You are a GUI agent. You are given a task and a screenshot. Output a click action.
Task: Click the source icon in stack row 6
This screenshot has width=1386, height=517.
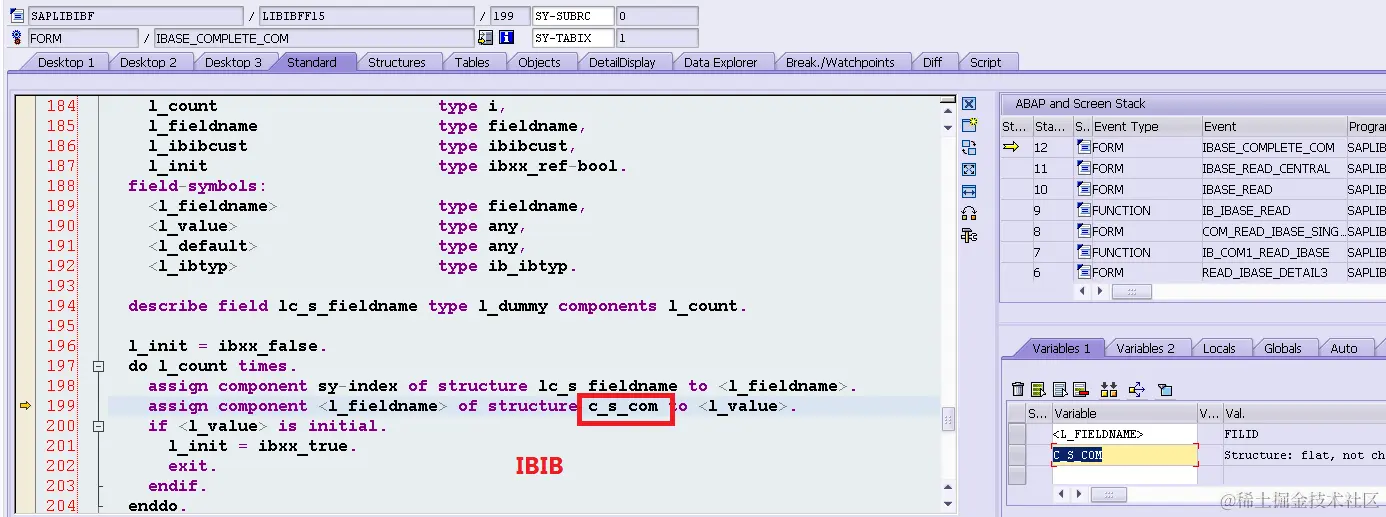1083,272
